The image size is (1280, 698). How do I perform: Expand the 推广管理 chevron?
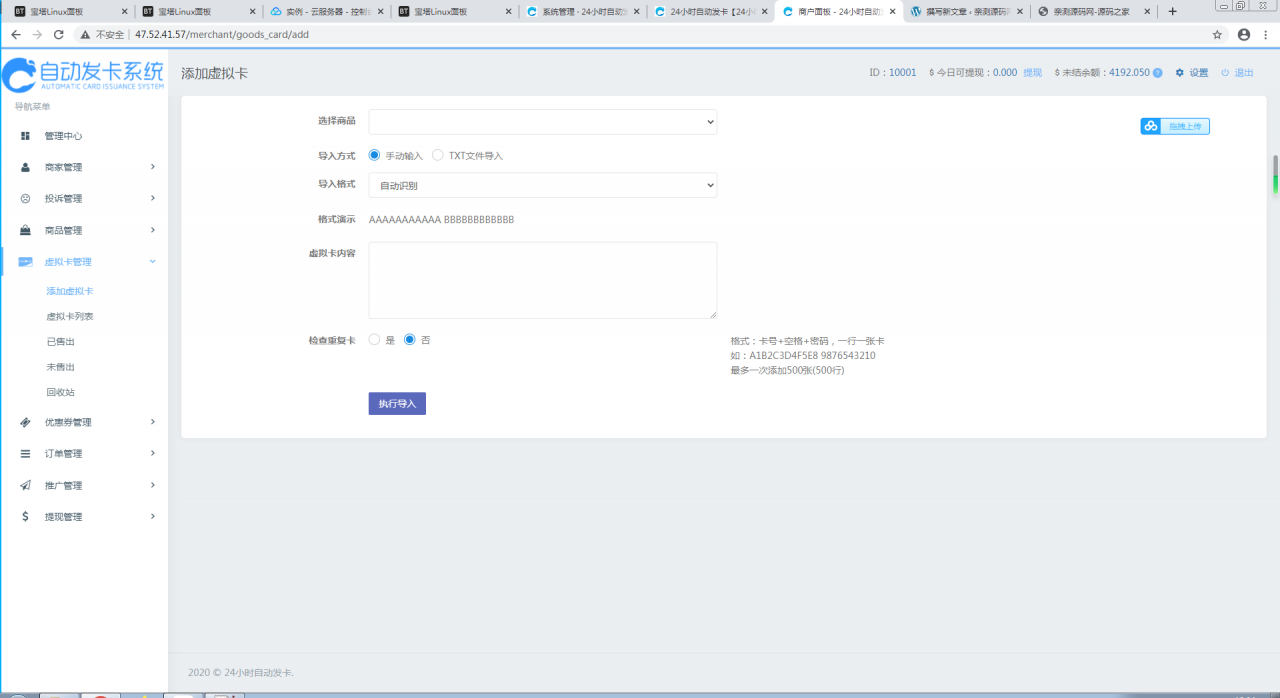pos(152,485)
